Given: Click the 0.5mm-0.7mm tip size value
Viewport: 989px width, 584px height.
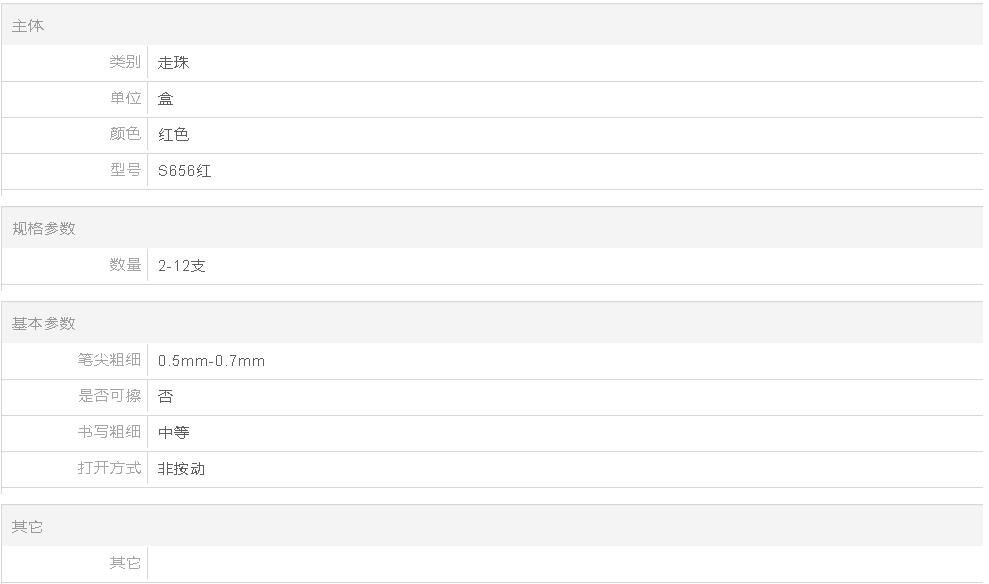Looking at the screenshot, I should [211, 361].
